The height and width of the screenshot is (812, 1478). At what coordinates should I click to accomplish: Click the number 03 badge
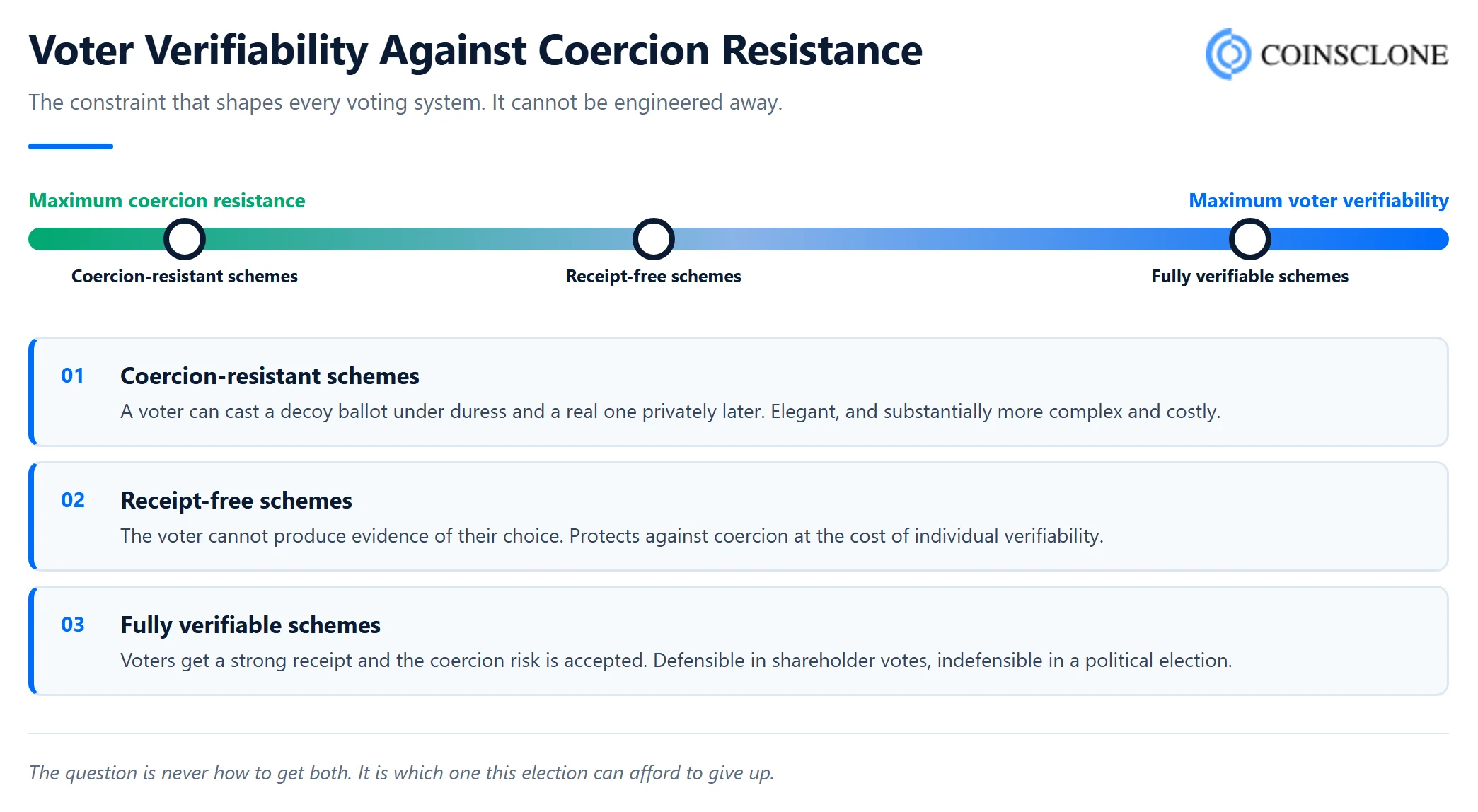click(73, 625)
